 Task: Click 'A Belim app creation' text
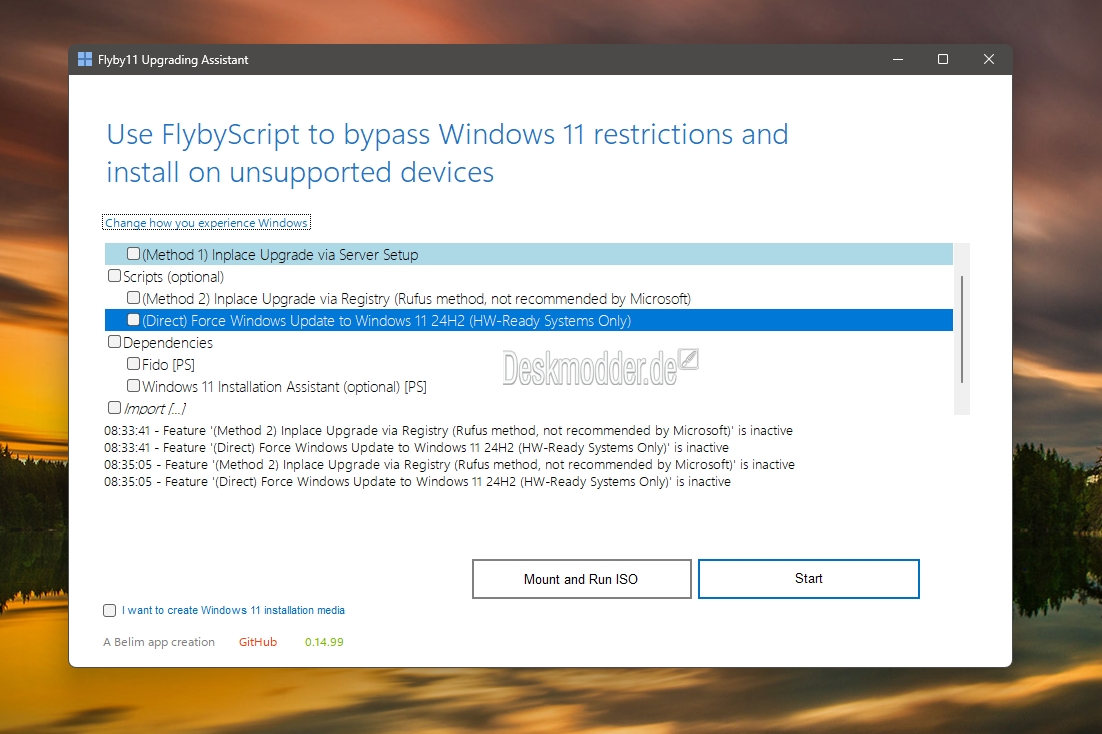click(x=159, y=642)
